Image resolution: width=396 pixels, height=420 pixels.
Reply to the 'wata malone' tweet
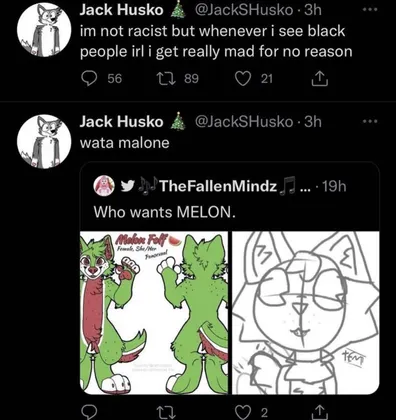pyautogui.click(x=89, y=412)
